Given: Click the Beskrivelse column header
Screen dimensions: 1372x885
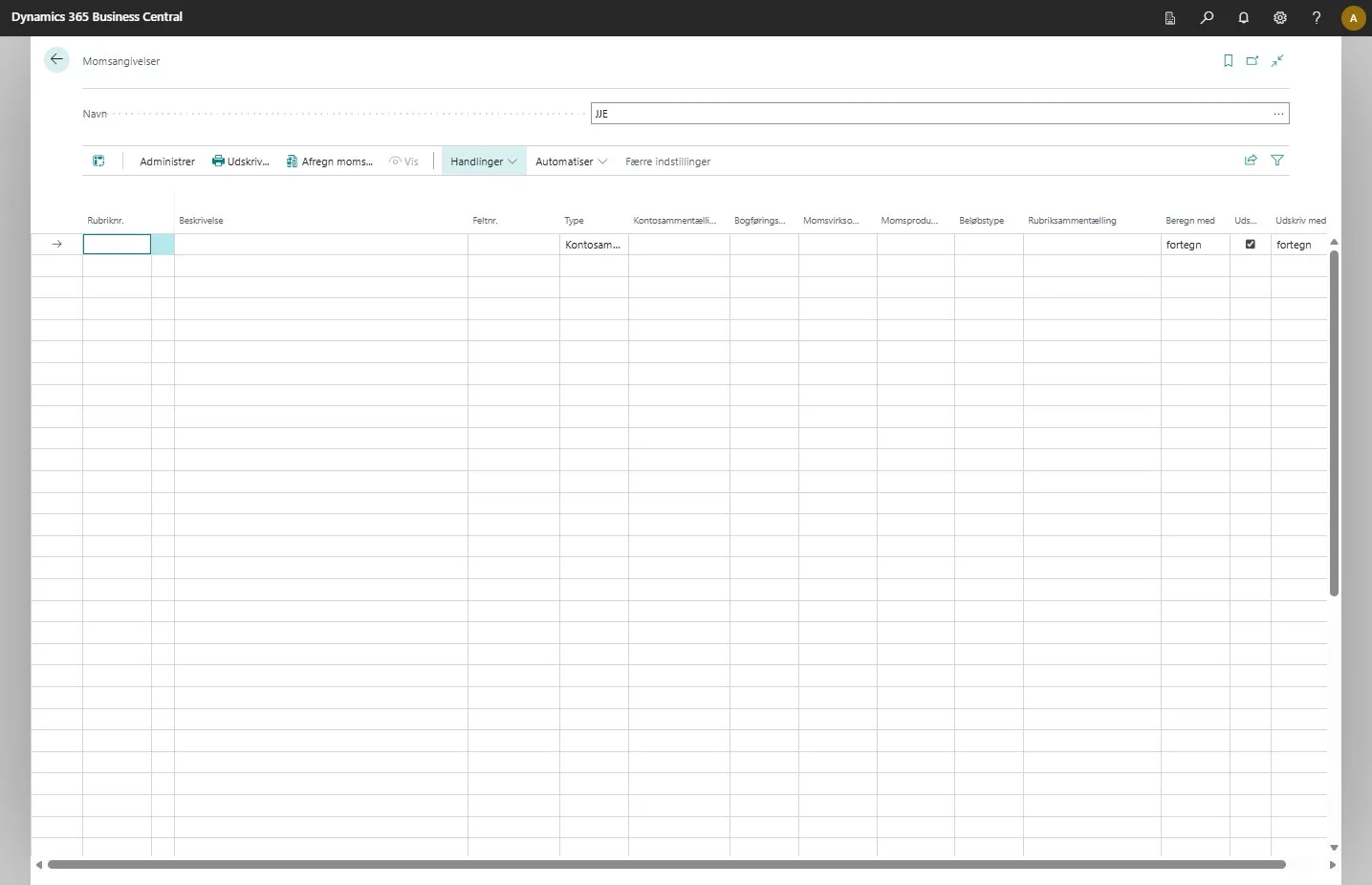Looking at the screenshot, I should (x=201, y=221).
